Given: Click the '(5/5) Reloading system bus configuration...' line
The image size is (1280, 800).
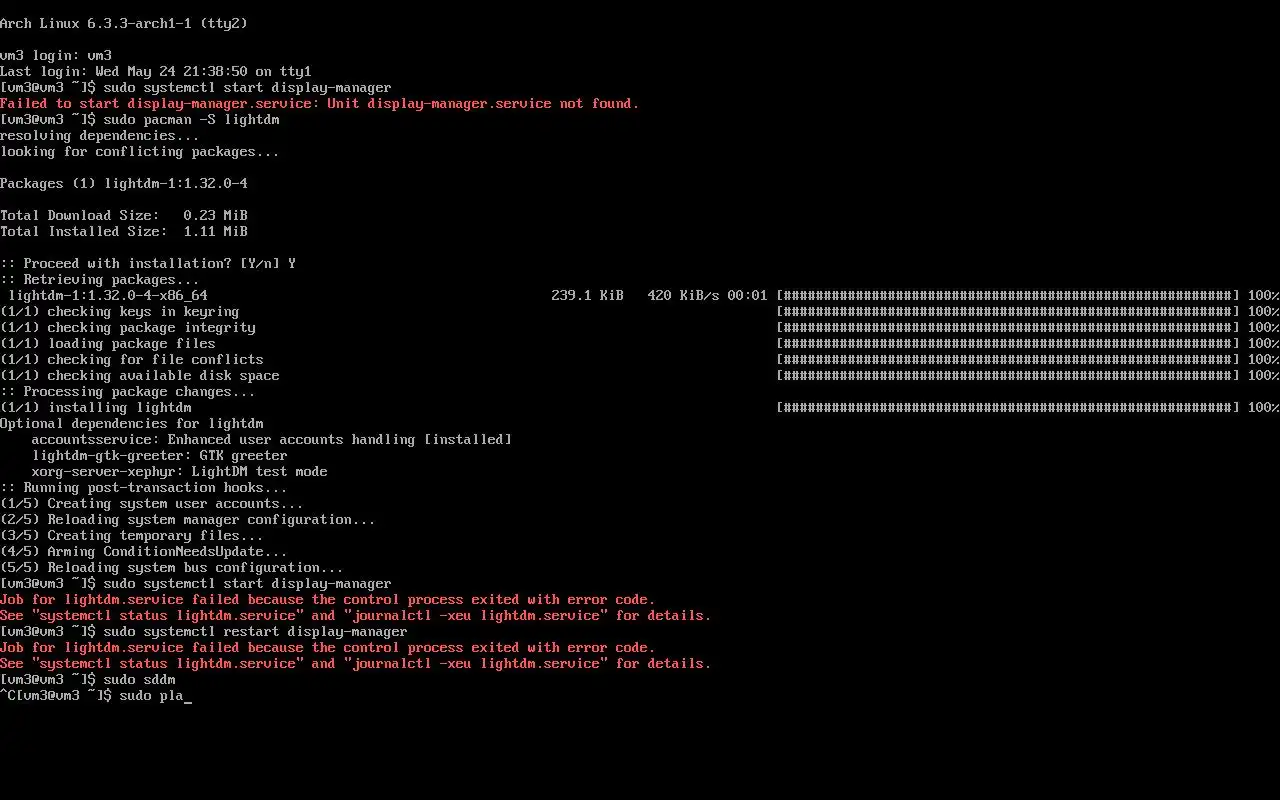Looking at the screenshot, I should (172, 567).
